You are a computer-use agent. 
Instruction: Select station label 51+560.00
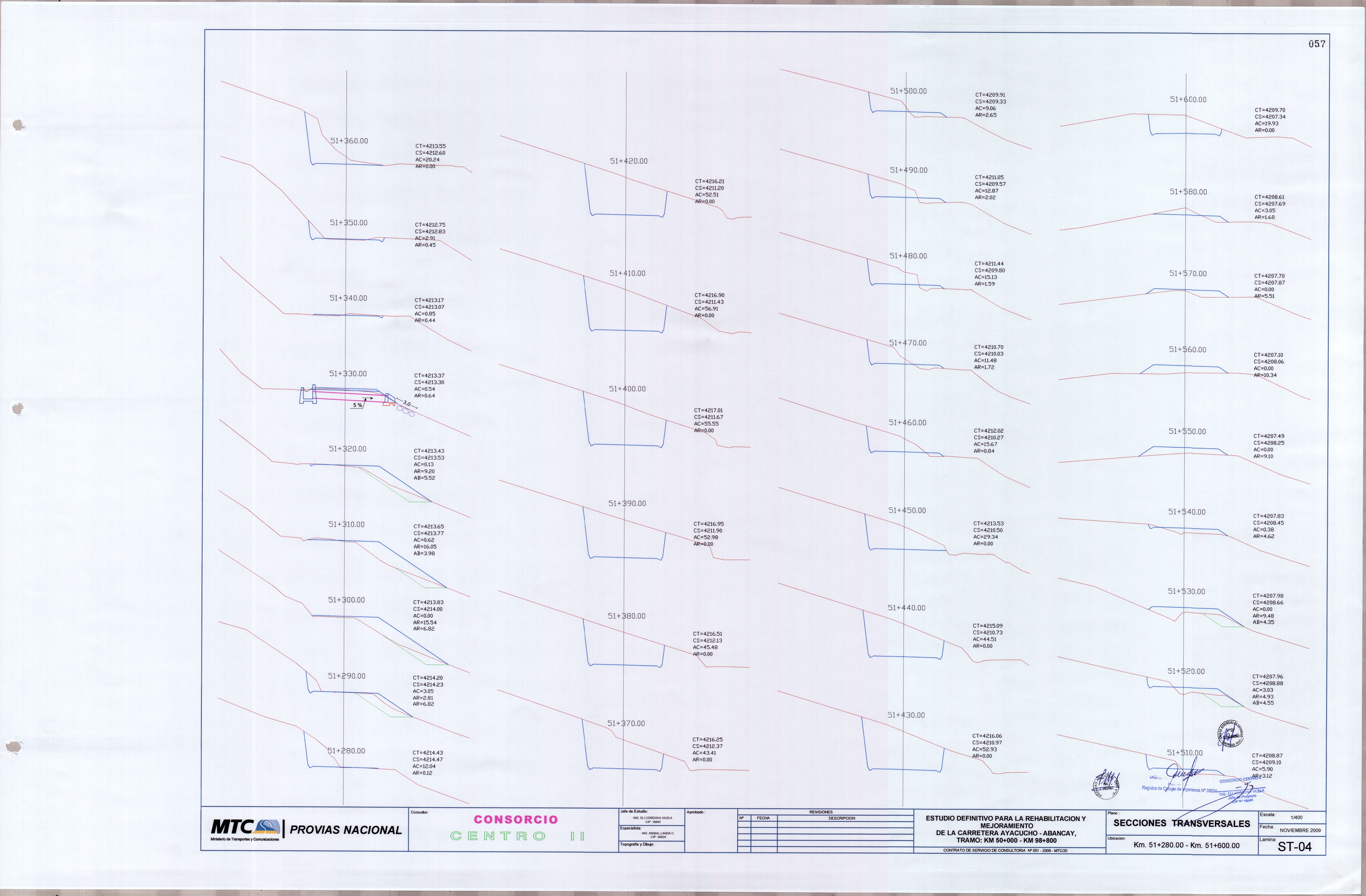coord(1187,350)
